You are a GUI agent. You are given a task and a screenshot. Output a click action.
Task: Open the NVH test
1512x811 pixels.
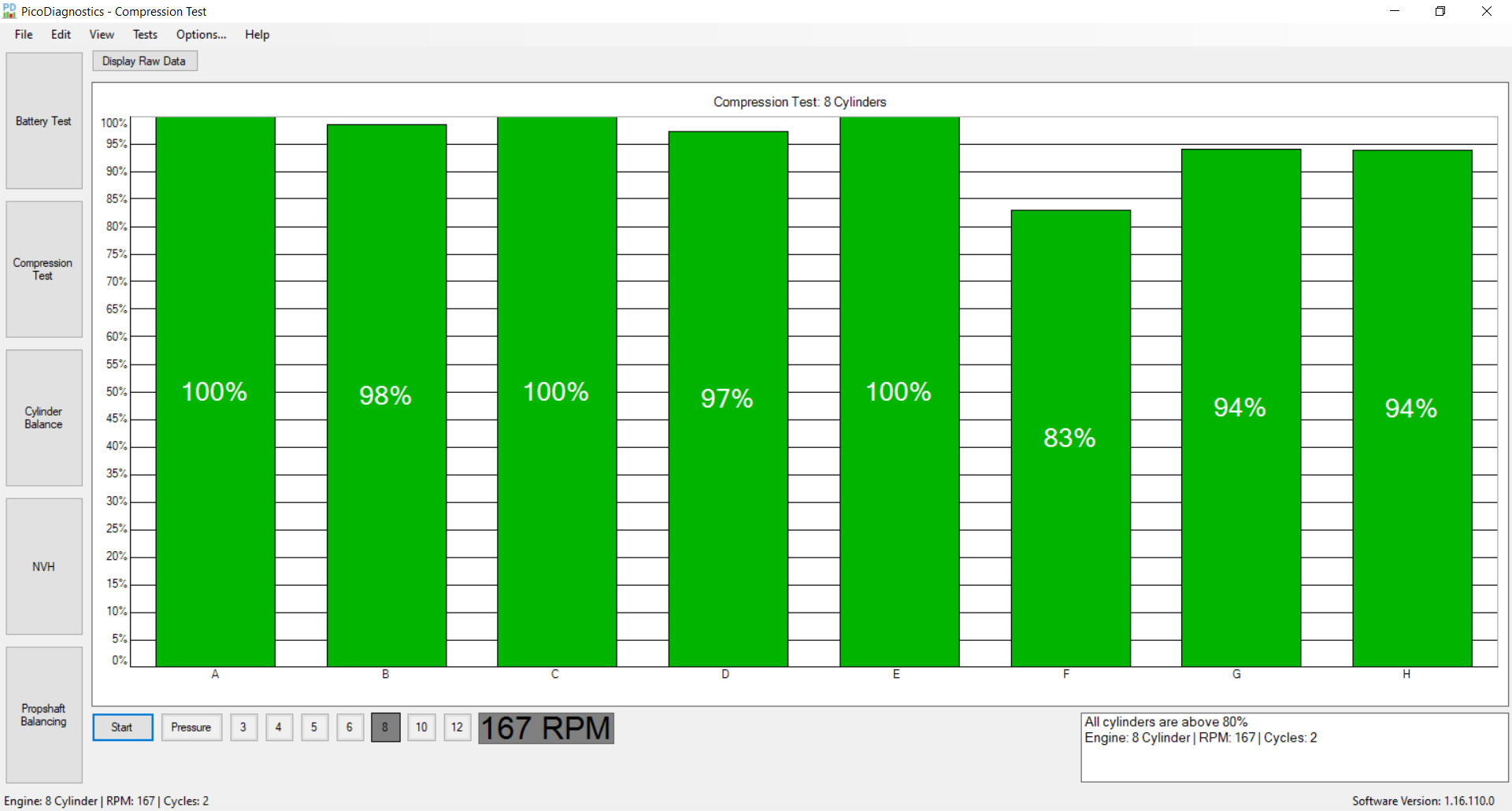point(44,566)
